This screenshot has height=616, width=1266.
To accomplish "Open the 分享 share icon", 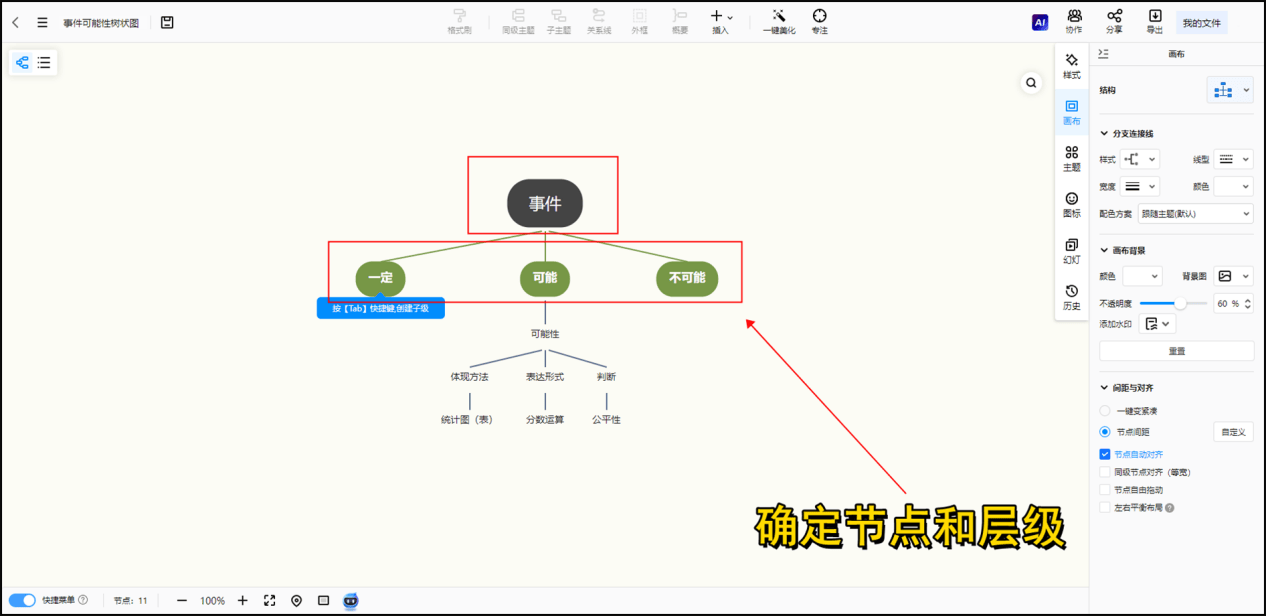I will point(1114,16).
